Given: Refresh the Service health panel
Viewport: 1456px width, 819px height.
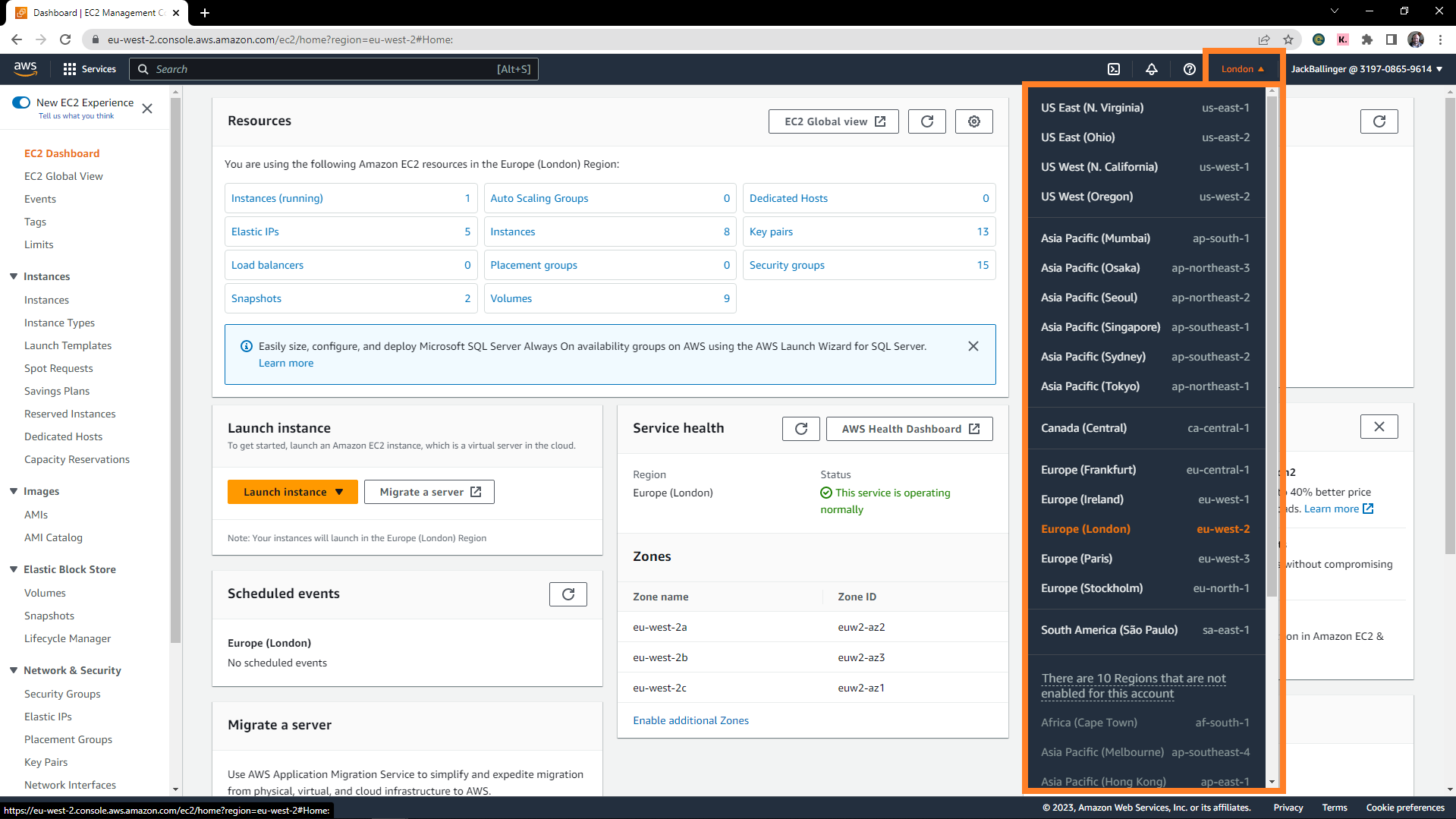Looking at the screenshot, I should [800, 428].
